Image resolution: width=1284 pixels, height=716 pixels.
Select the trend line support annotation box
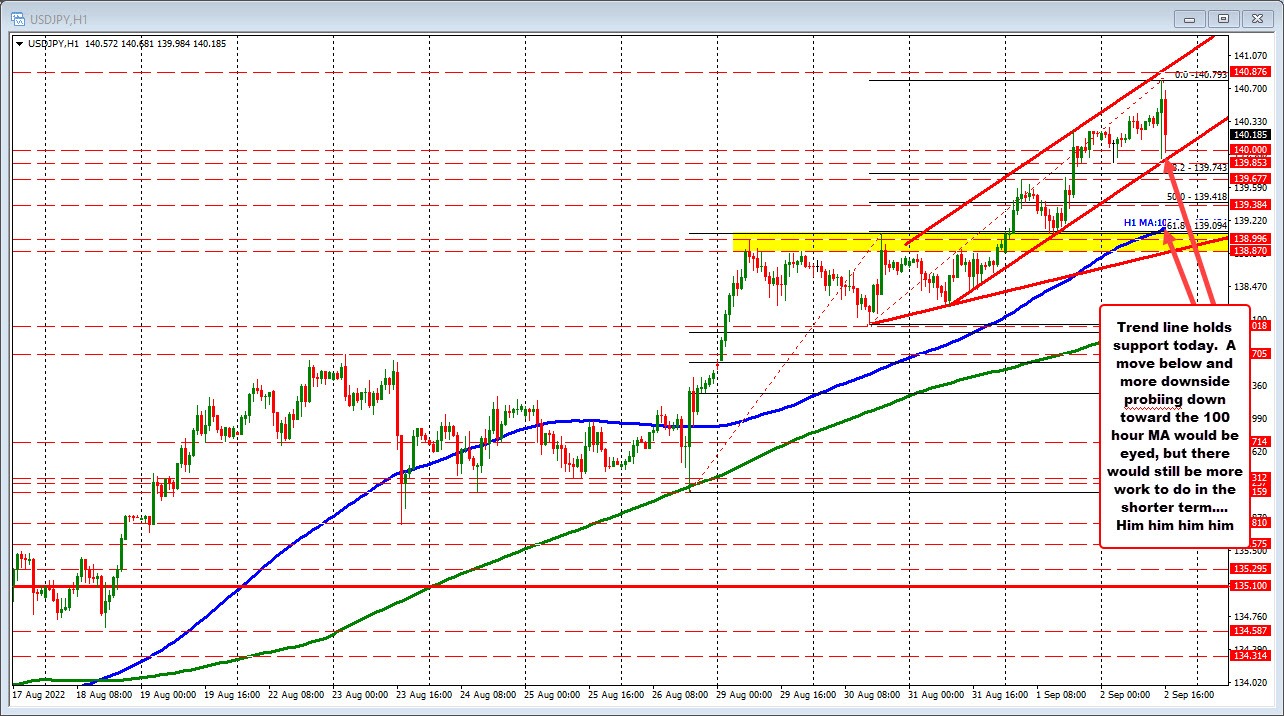1174,427
